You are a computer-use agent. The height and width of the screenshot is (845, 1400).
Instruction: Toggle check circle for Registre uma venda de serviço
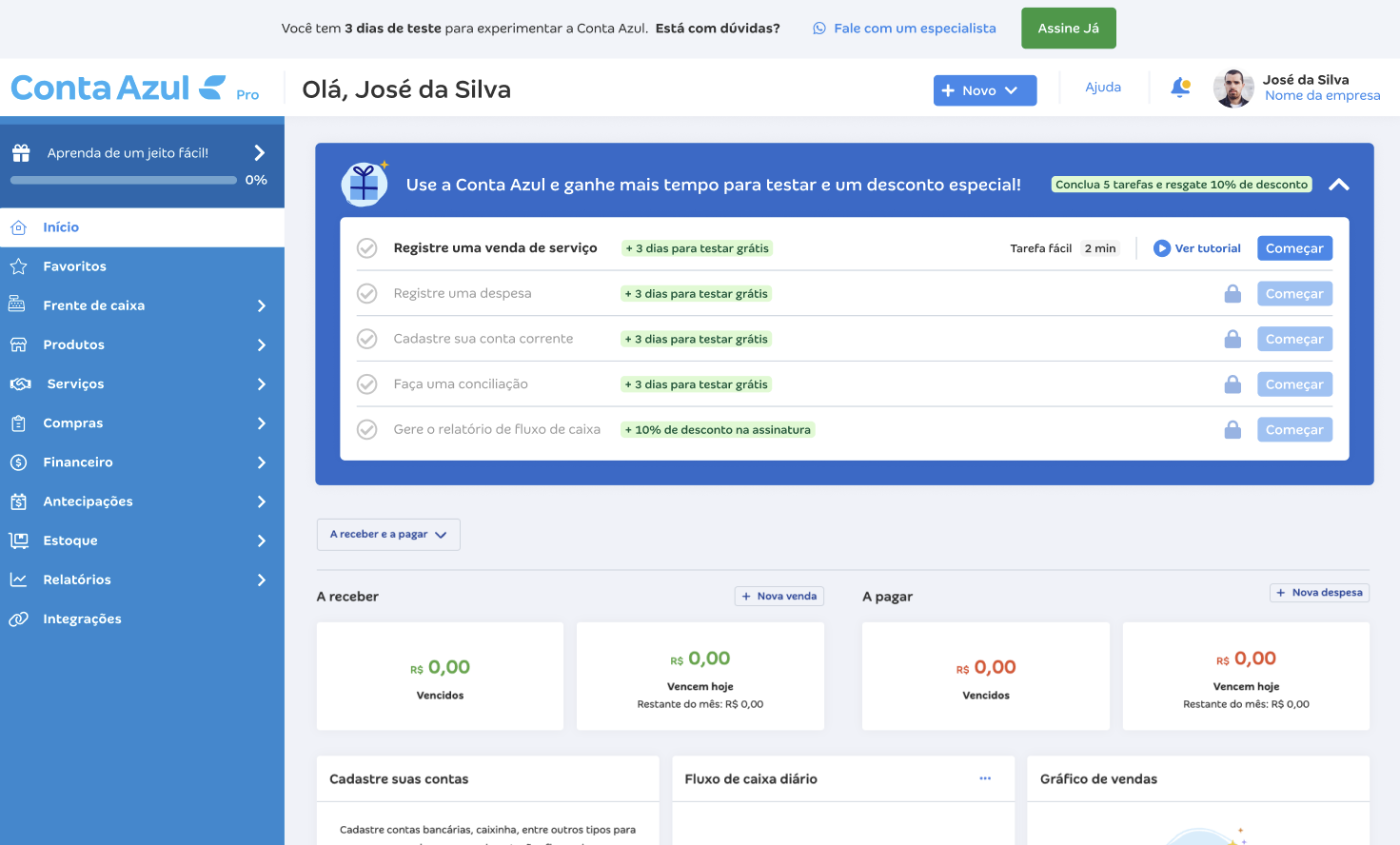coord(366,248)
